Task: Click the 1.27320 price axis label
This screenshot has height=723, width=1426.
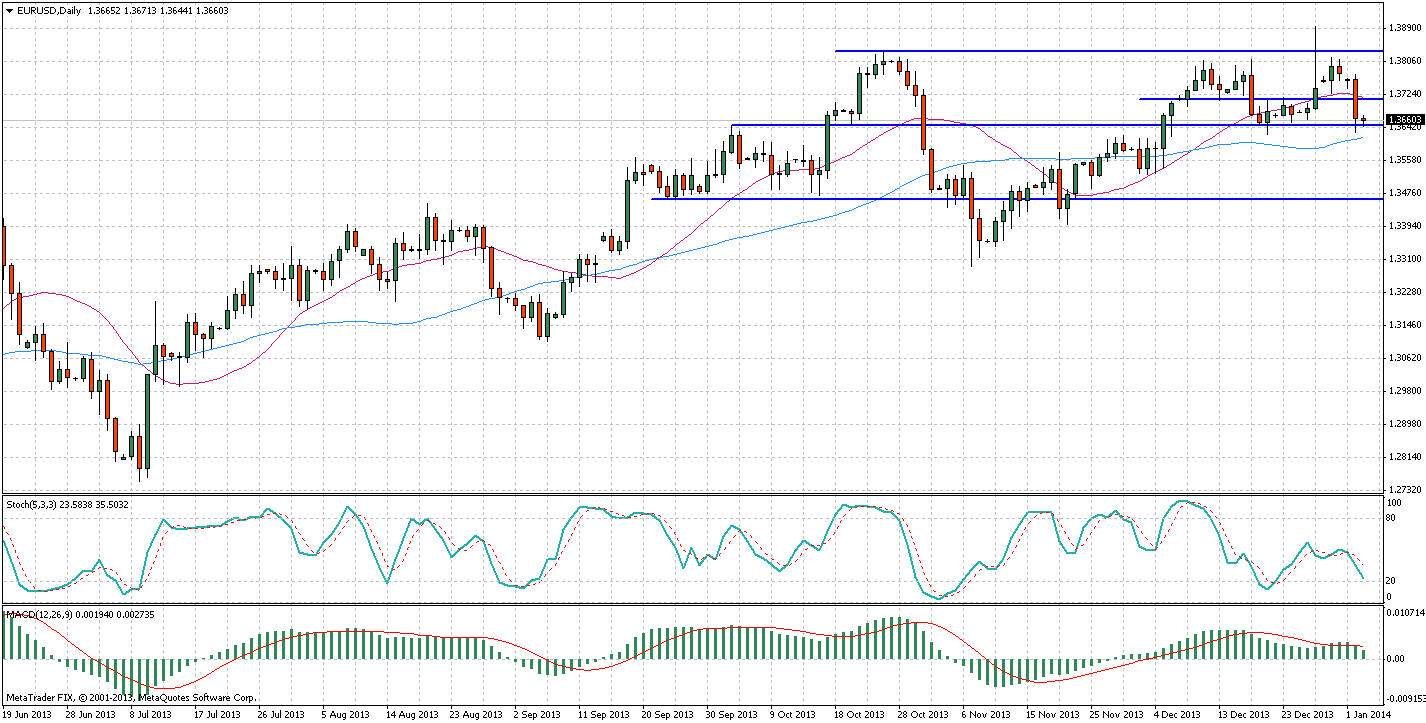Action: click(x=1406, y=490)
